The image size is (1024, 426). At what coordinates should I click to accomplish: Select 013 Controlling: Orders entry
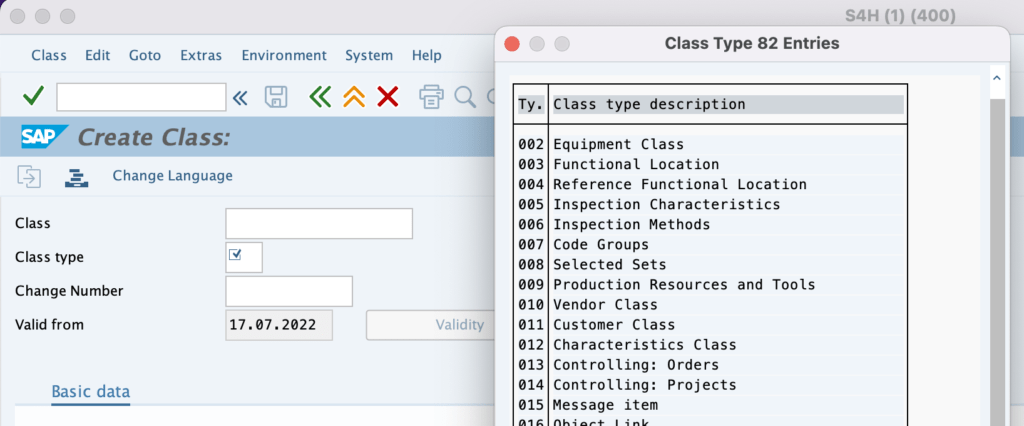coord(711,365)
